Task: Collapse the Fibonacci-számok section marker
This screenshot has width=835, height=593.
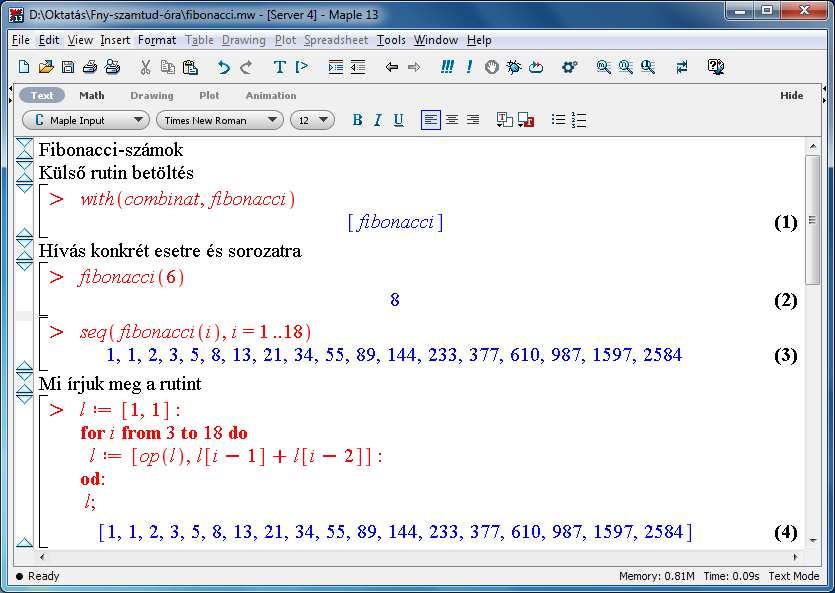Action: tap(24, 149)
